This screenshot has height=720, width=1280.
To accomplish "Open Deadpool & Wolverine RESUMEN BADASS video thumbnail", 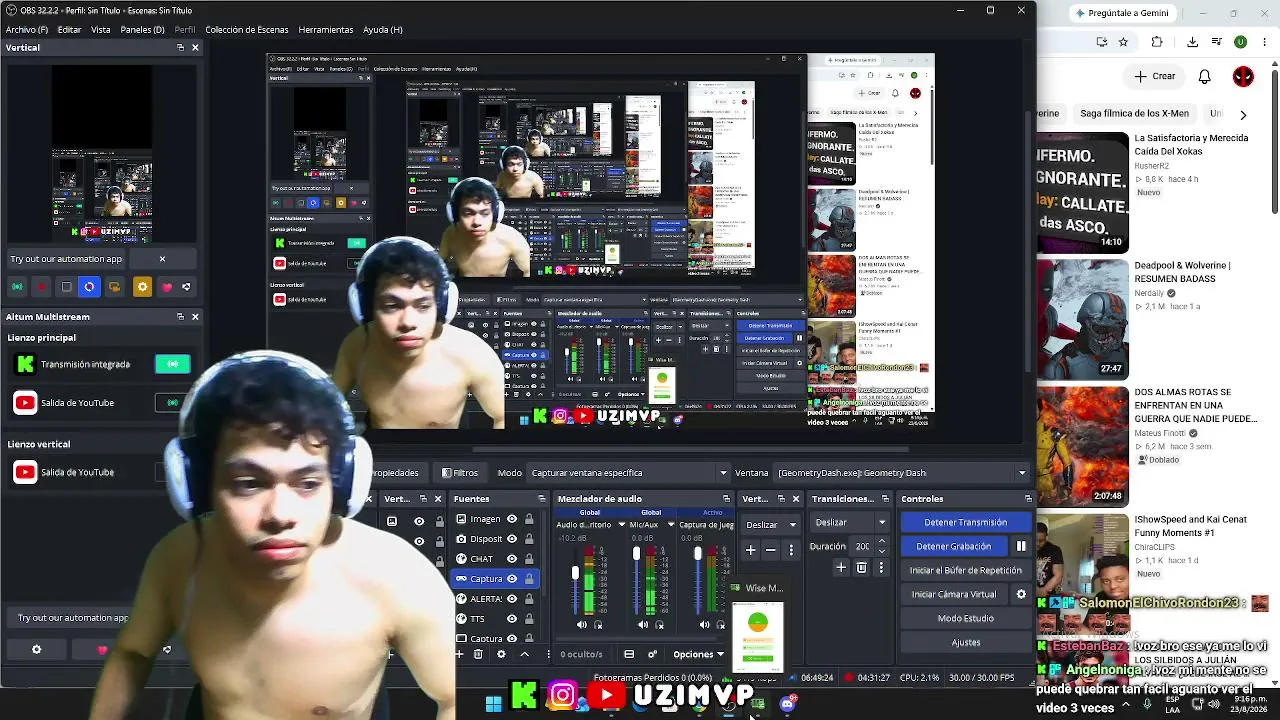I will pyautogui.click(x=1083, y=318).
